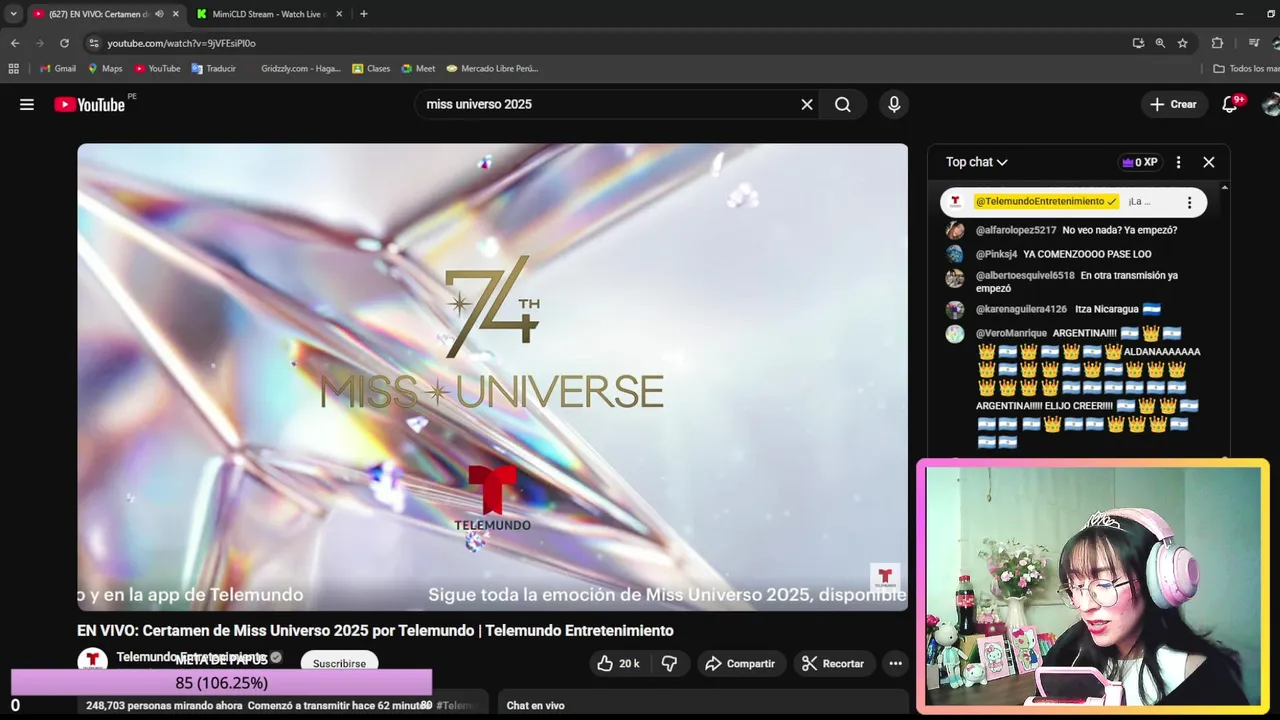Clip the video with Recortar
The width and height of the screenshot is (1280, 720).
click(833, 663)
